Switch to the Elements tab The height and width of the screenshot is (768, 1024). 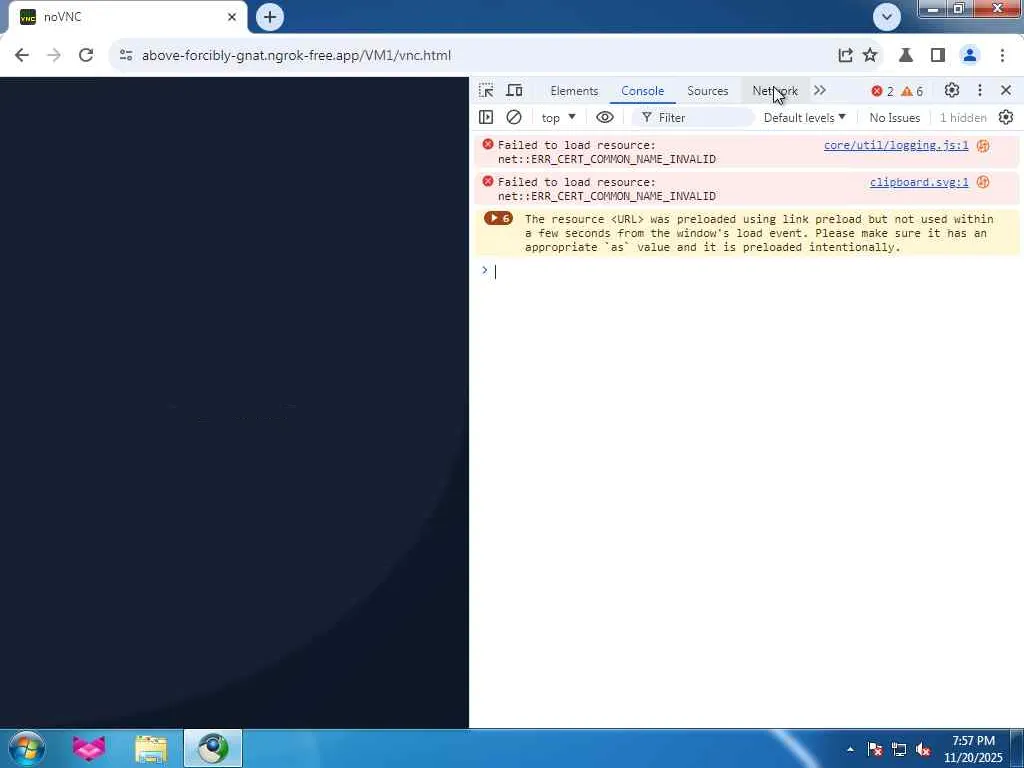(574, 91)
